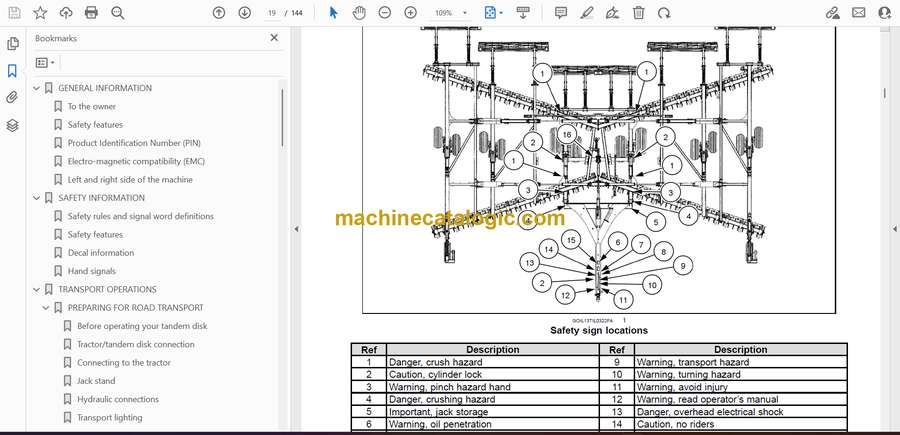Click the page number field
This screenshot has height=435, width=900.
point(272,13)
